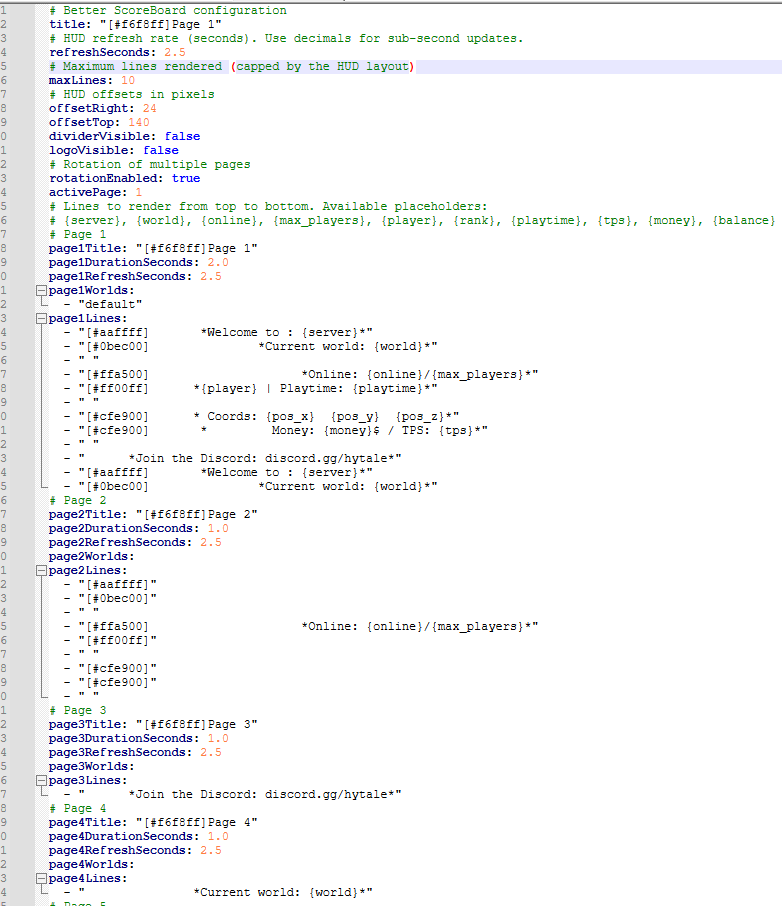Viewport: 782px width, 906px height.
Task: Click the offsetTop value 140
Action: point(138,122)
